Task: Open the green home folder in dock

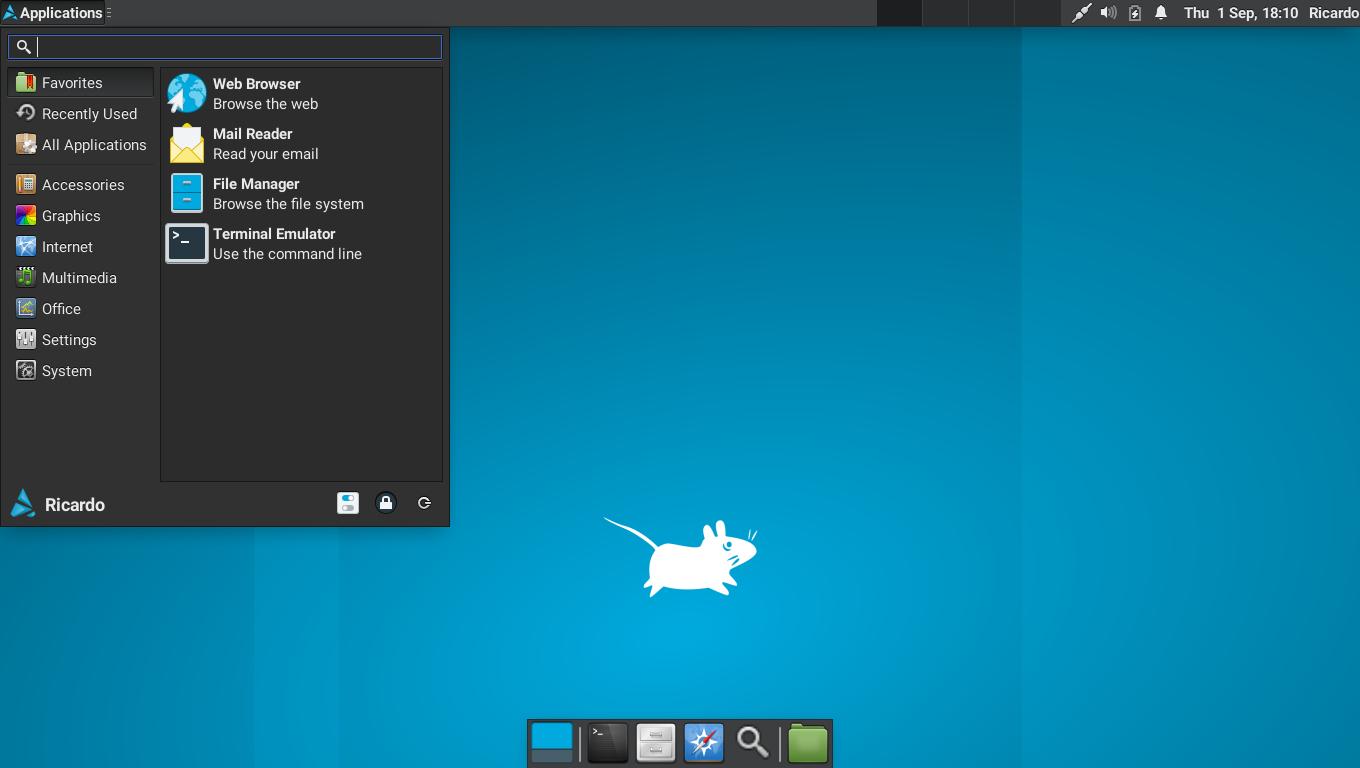Action: coord(808,743)
